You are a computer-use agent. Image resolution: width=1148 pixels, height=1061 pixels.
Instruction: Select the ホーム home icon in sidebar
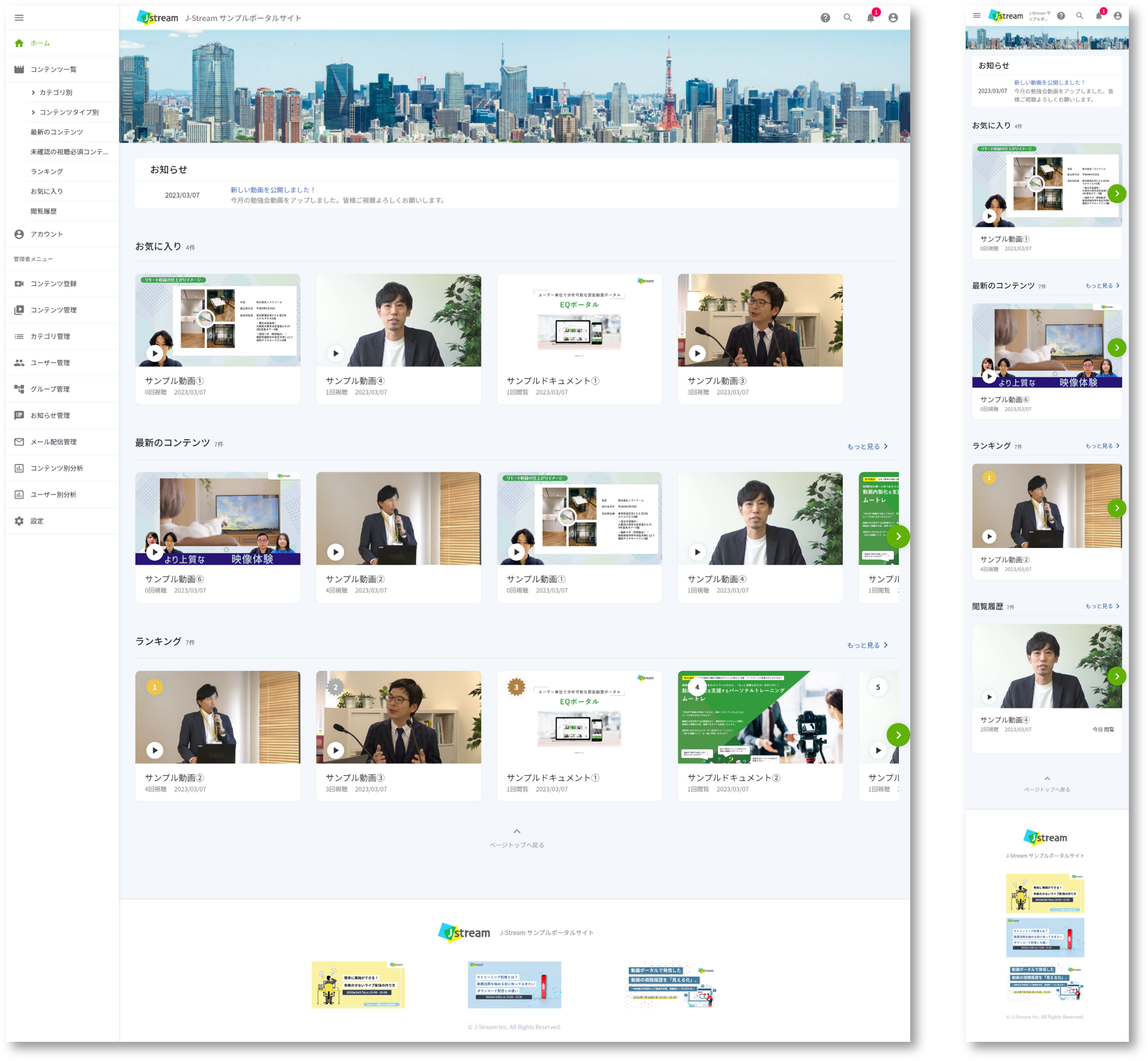[18, 42]
